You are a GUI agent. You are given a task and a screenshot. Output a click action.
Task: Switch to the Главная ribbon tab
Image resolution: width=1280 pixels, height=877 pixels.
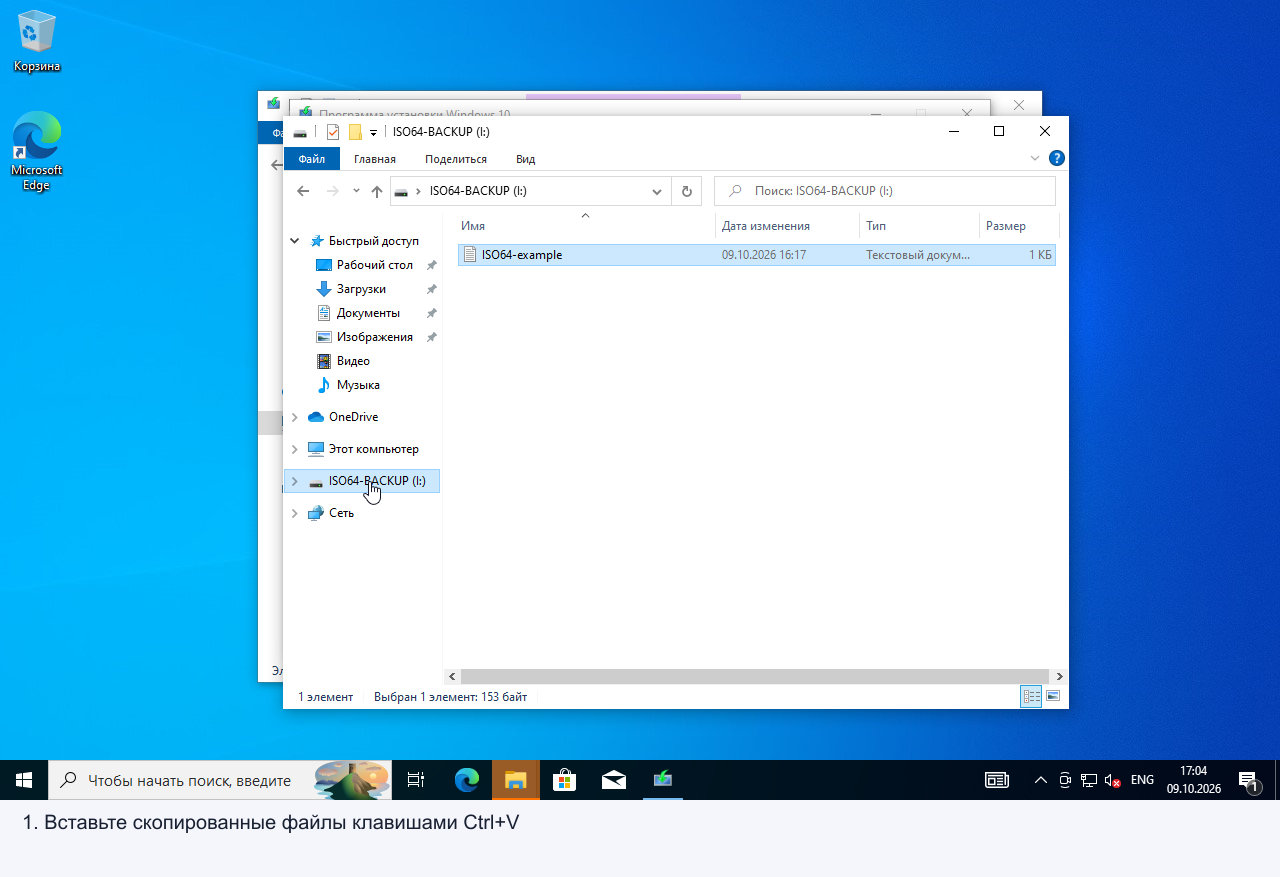[x=375, y=159]
